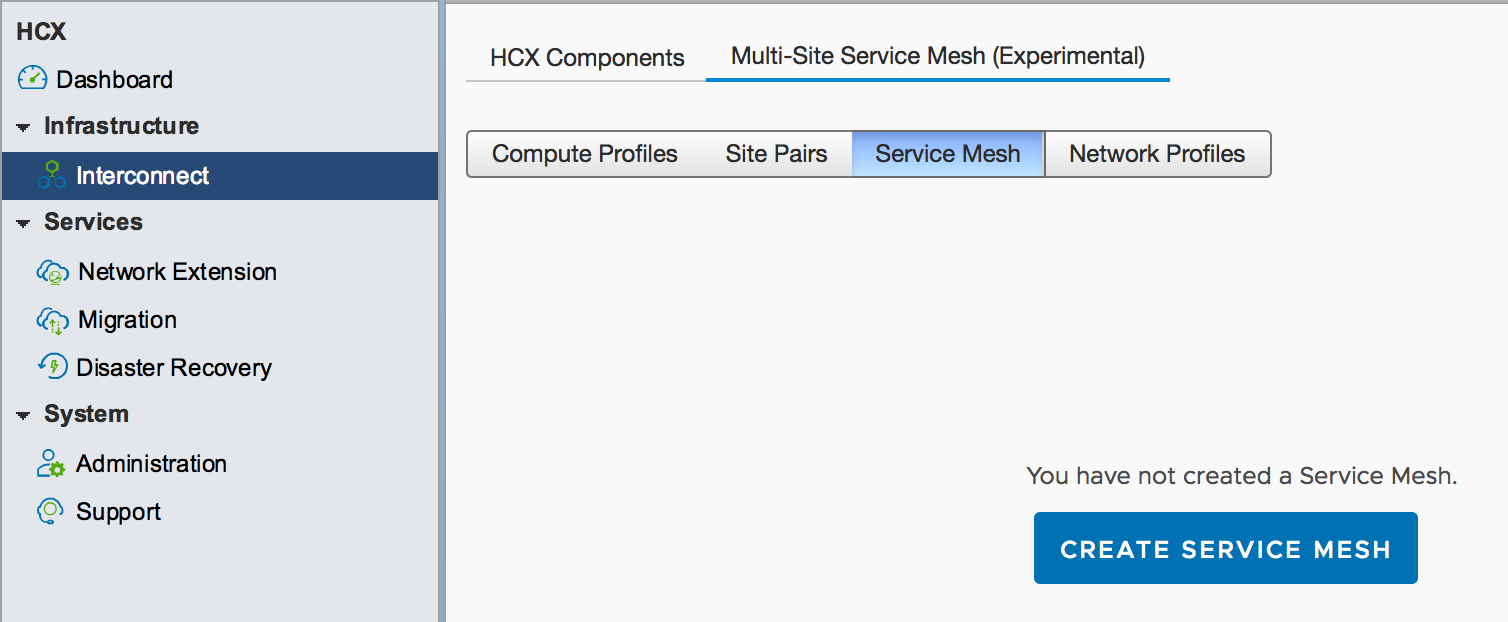
Task: Select the Network Profiles tab
Action: pos(1157,154)
